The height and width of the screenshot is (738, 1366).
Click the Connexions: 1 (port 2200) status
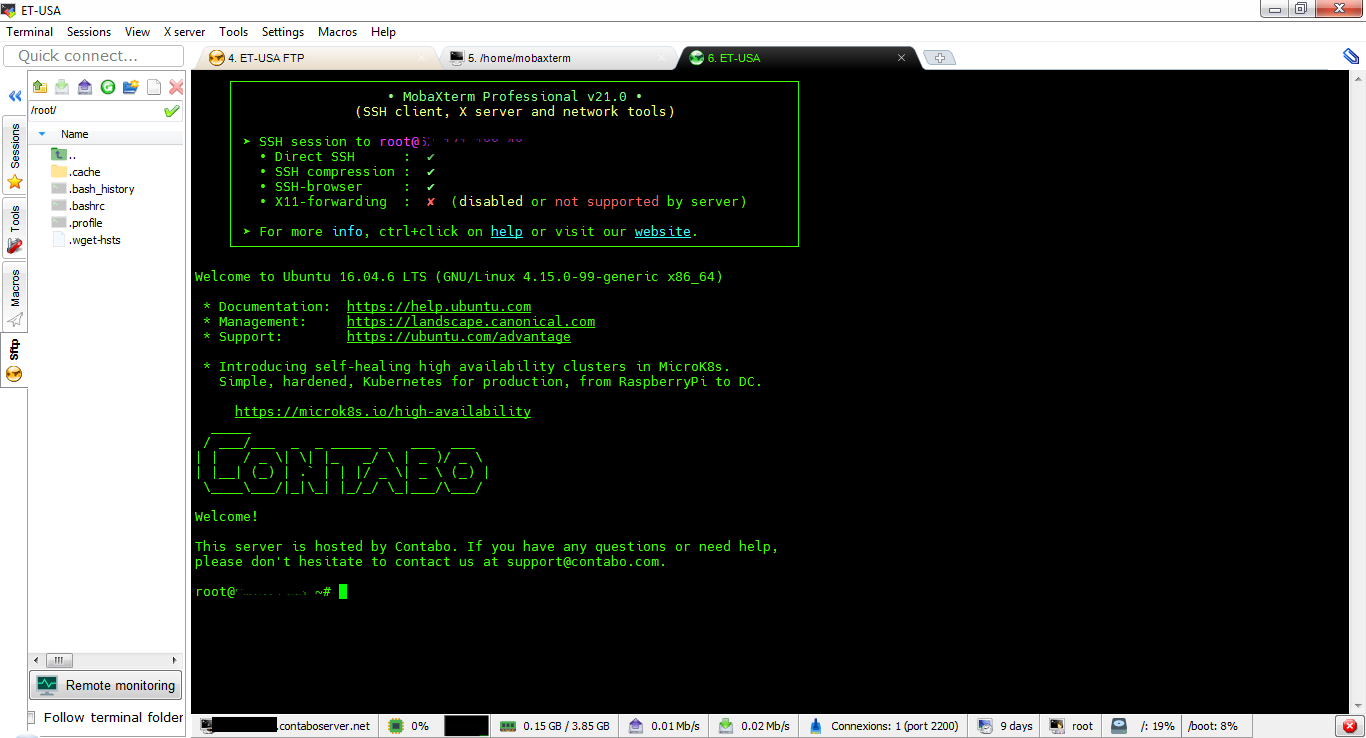coord(884,726)
